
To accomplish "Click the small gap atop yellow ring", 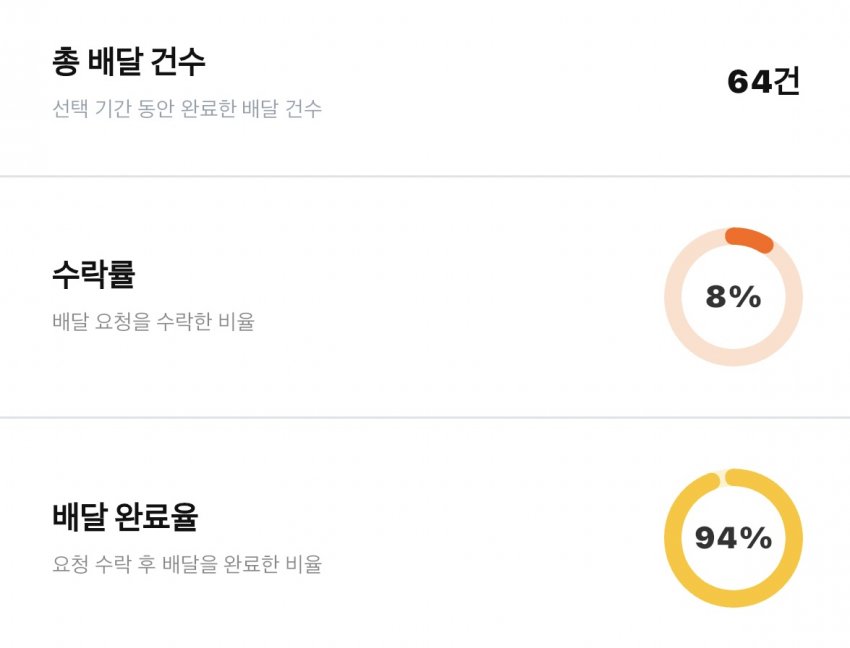I will coord(722,478).
